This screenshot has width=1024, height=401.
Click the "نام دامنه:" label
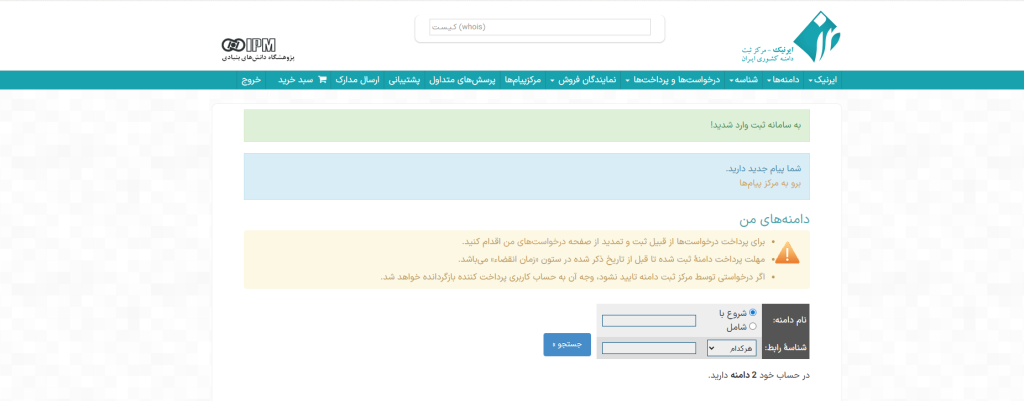coord(790,321)
